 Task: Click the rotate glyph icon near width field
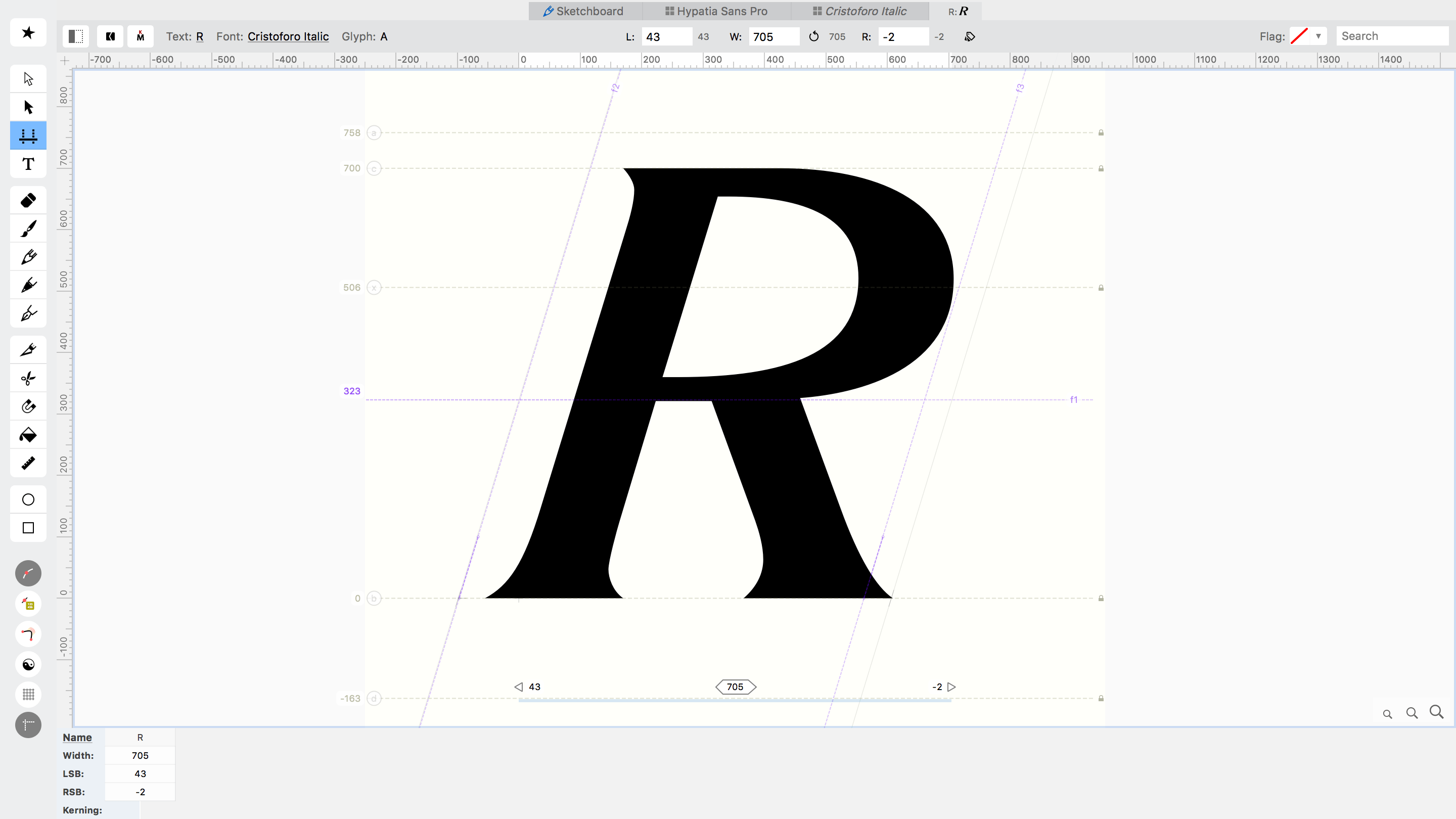813,36
